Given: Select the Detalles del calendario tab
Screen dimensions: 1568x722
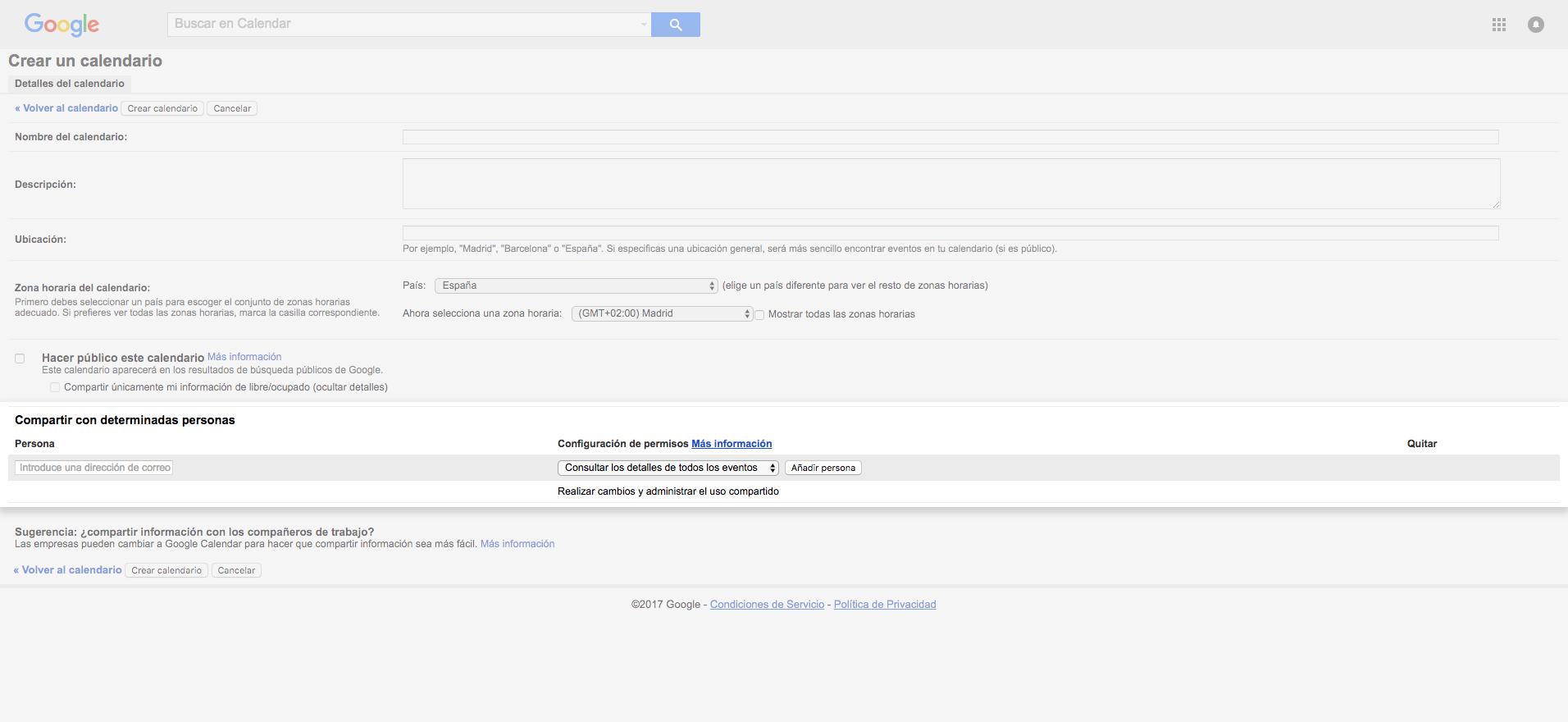Looking at the screenshot, I should [x=70, y=84].
